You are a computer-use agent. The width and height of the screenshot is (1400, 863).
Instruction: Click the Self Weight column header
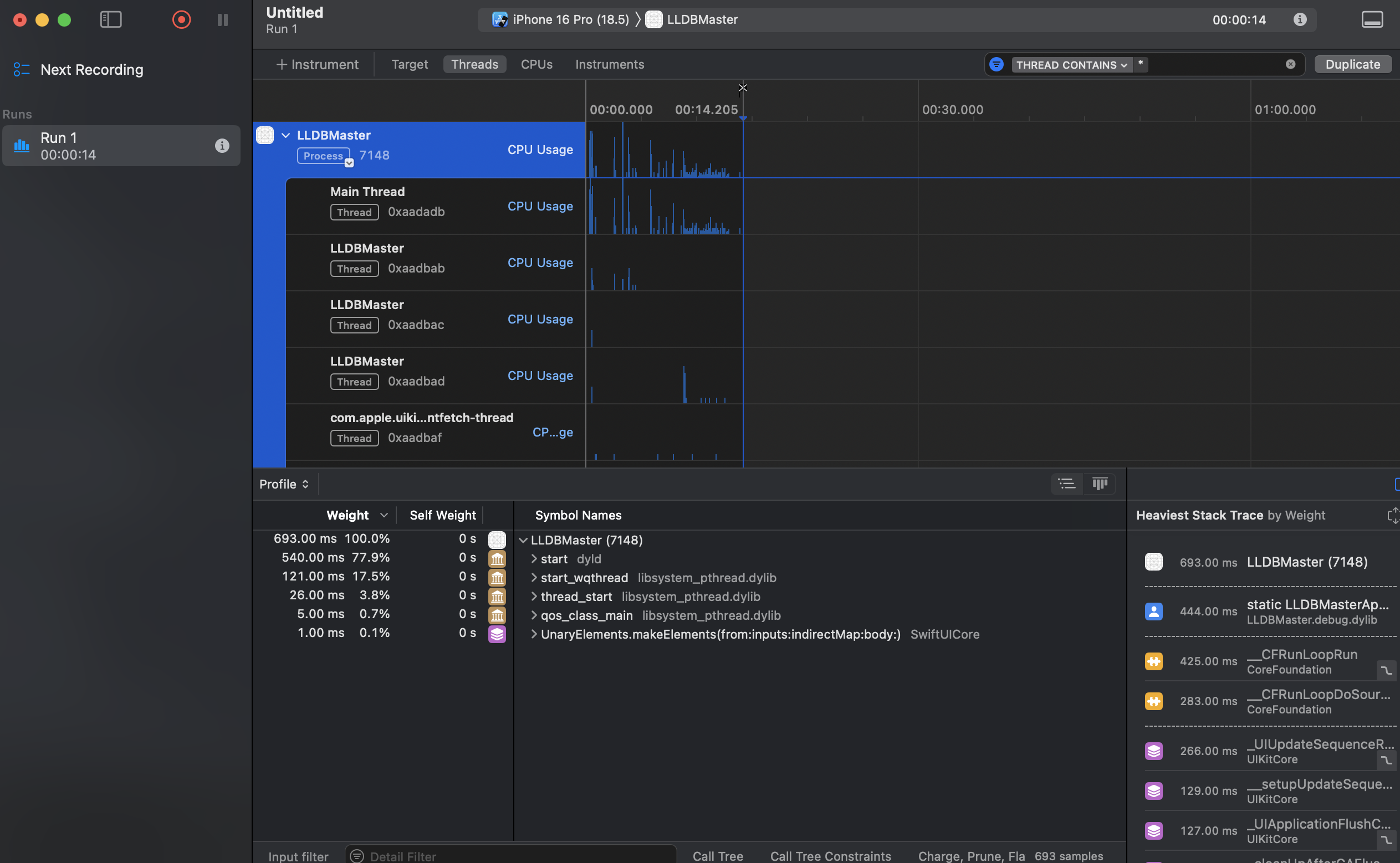coord(442,515)
